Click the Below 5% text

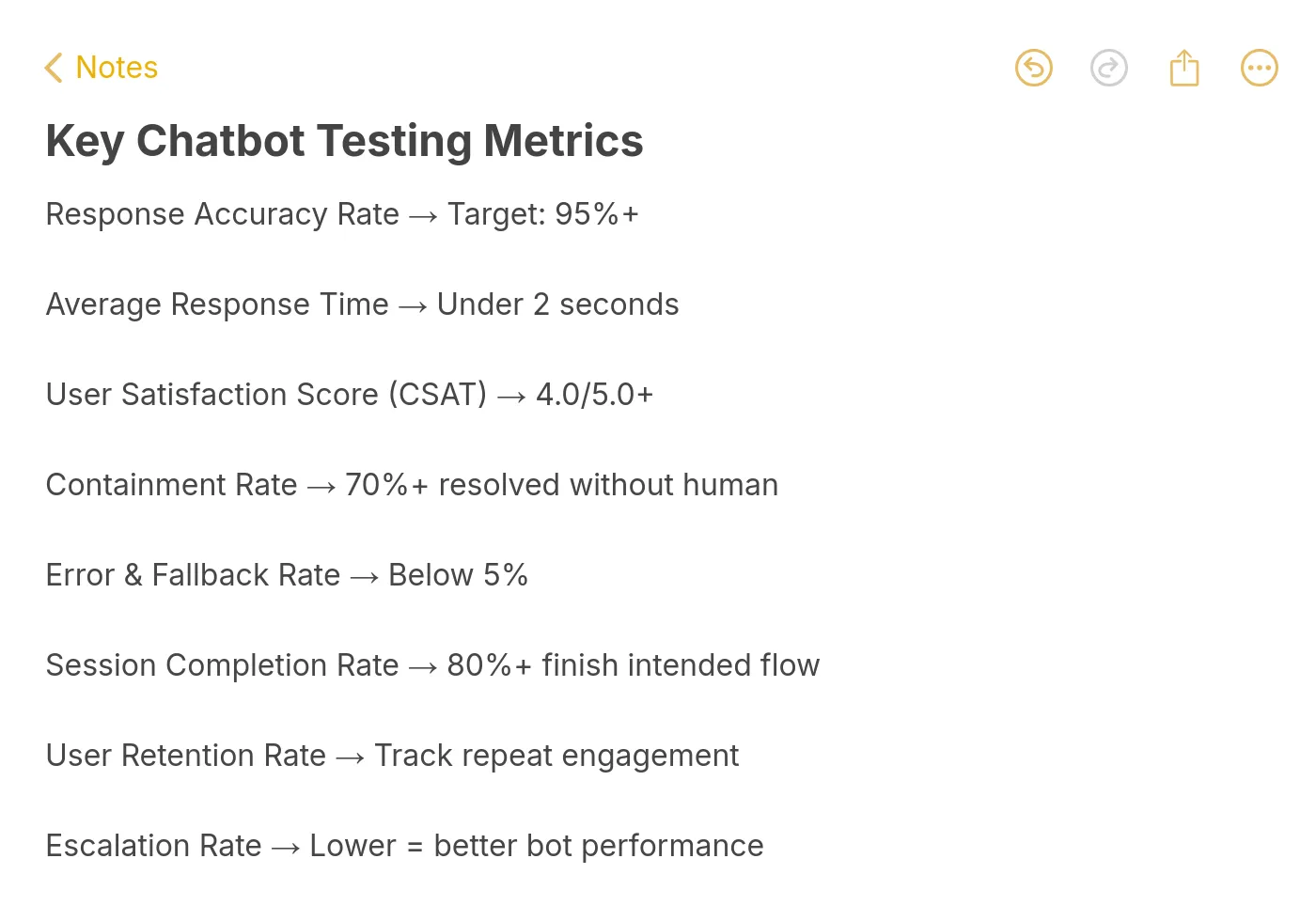[x=458, y=574]
